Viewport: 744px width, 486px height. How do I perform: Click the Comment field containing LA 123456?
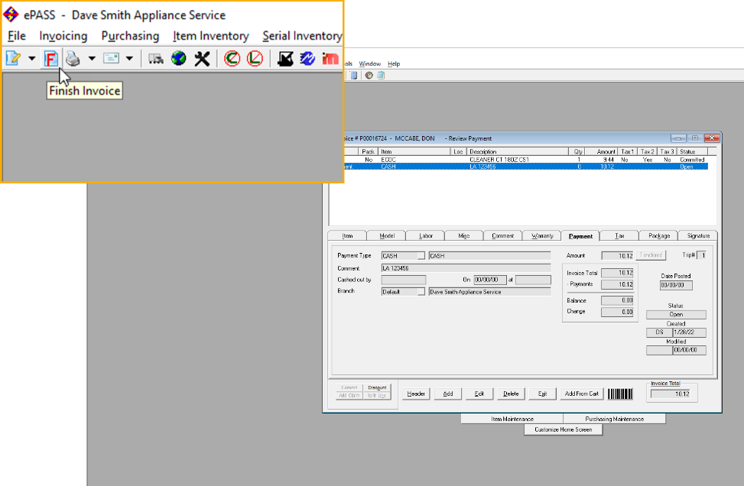465,268
